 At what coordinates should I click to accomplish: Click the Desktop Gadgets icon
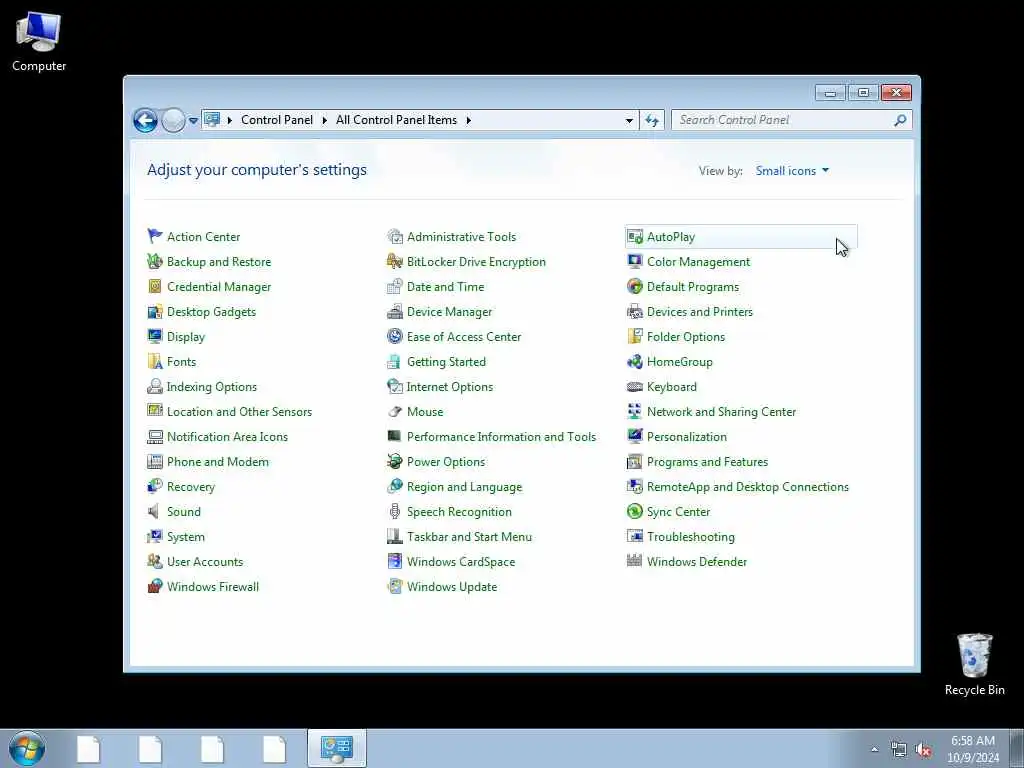155,312
